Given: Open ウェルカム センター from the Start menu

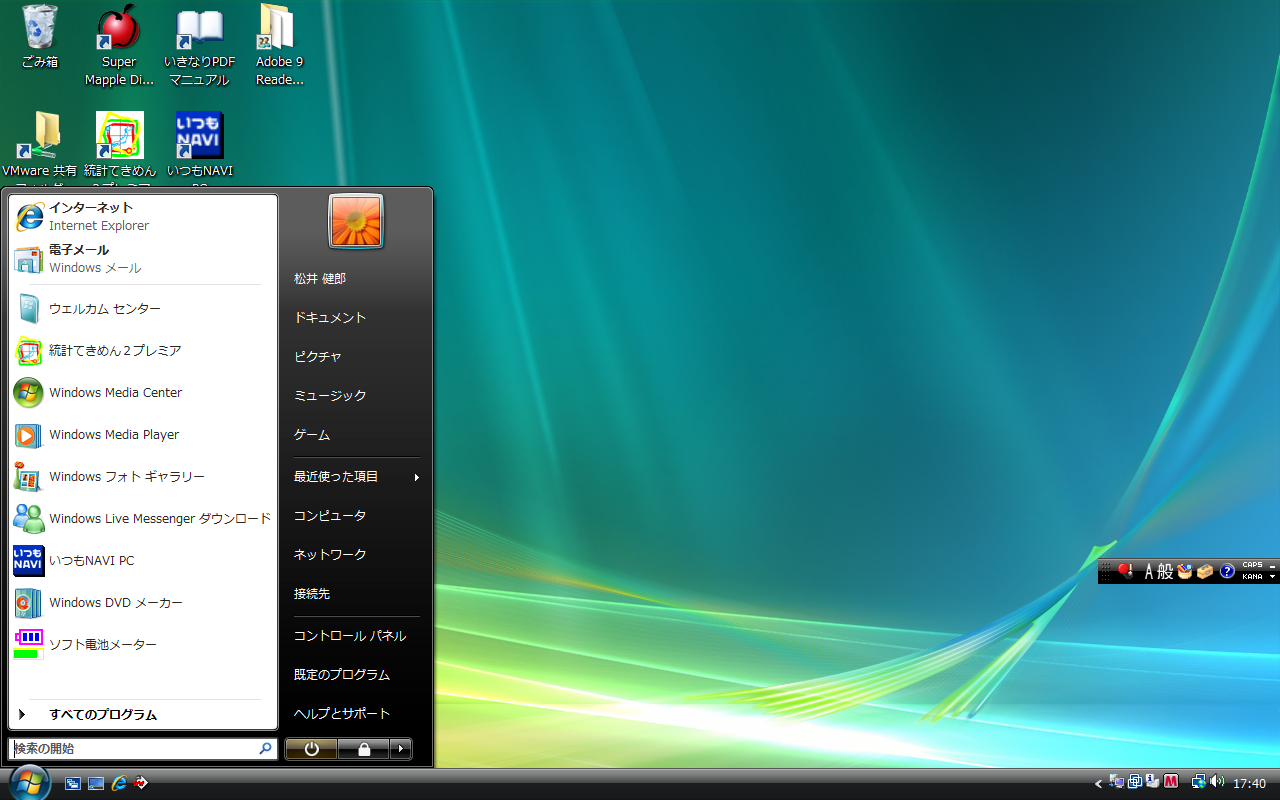Looking at the screenshot, I should click(x=143, y=309).
